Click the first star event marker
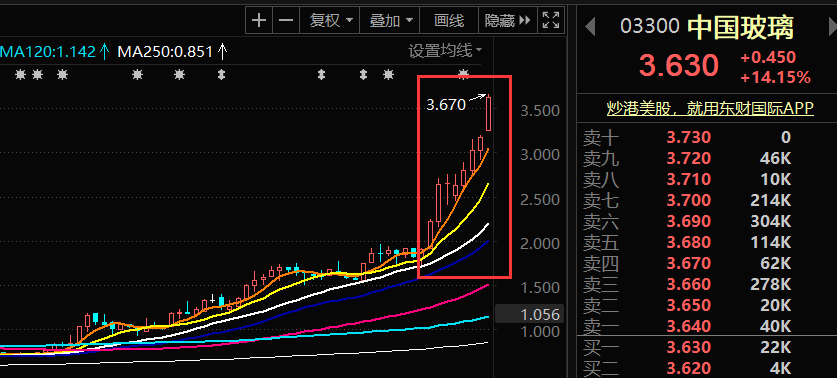837x378 pixels. tap(20, 75)
